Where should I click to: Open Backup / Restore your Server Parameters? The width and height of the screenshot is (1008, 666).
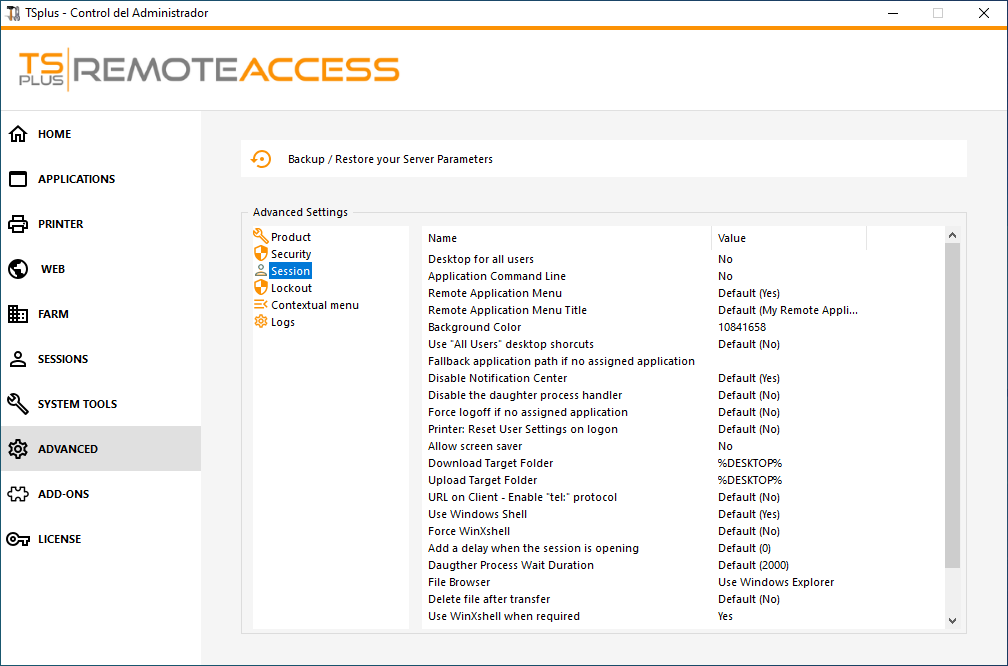pyautogui.click(x=390, y=159)
